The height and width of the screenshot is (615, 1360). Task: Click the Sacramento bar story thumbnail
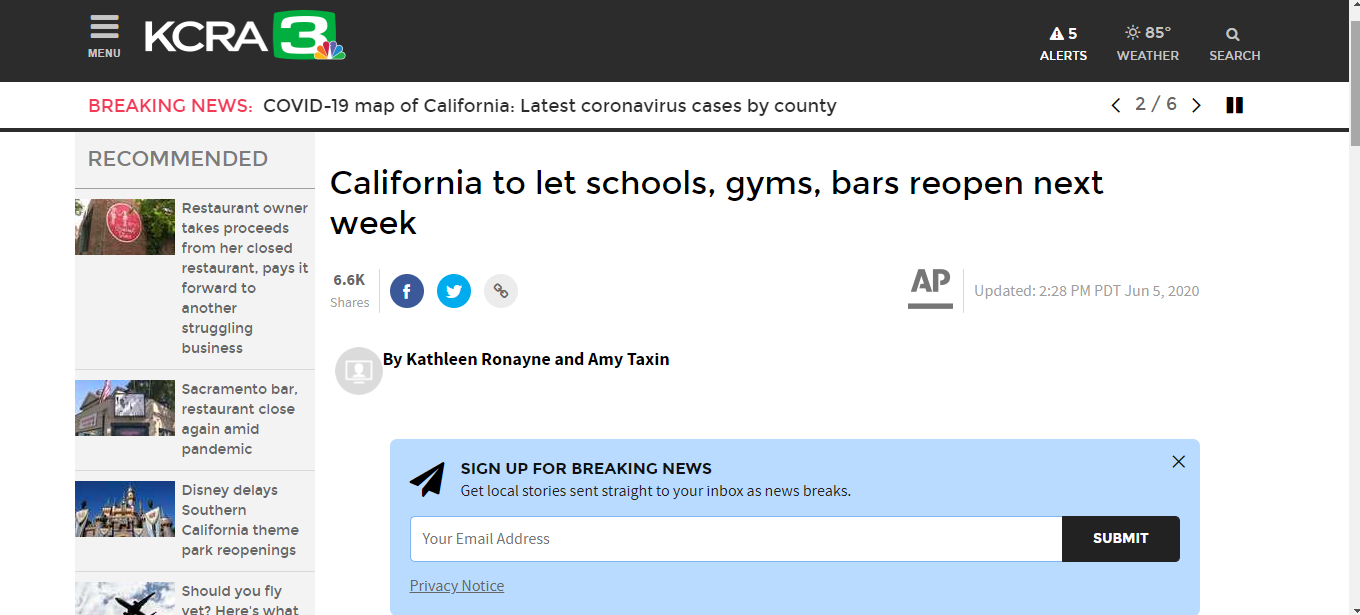coord(125,408)
